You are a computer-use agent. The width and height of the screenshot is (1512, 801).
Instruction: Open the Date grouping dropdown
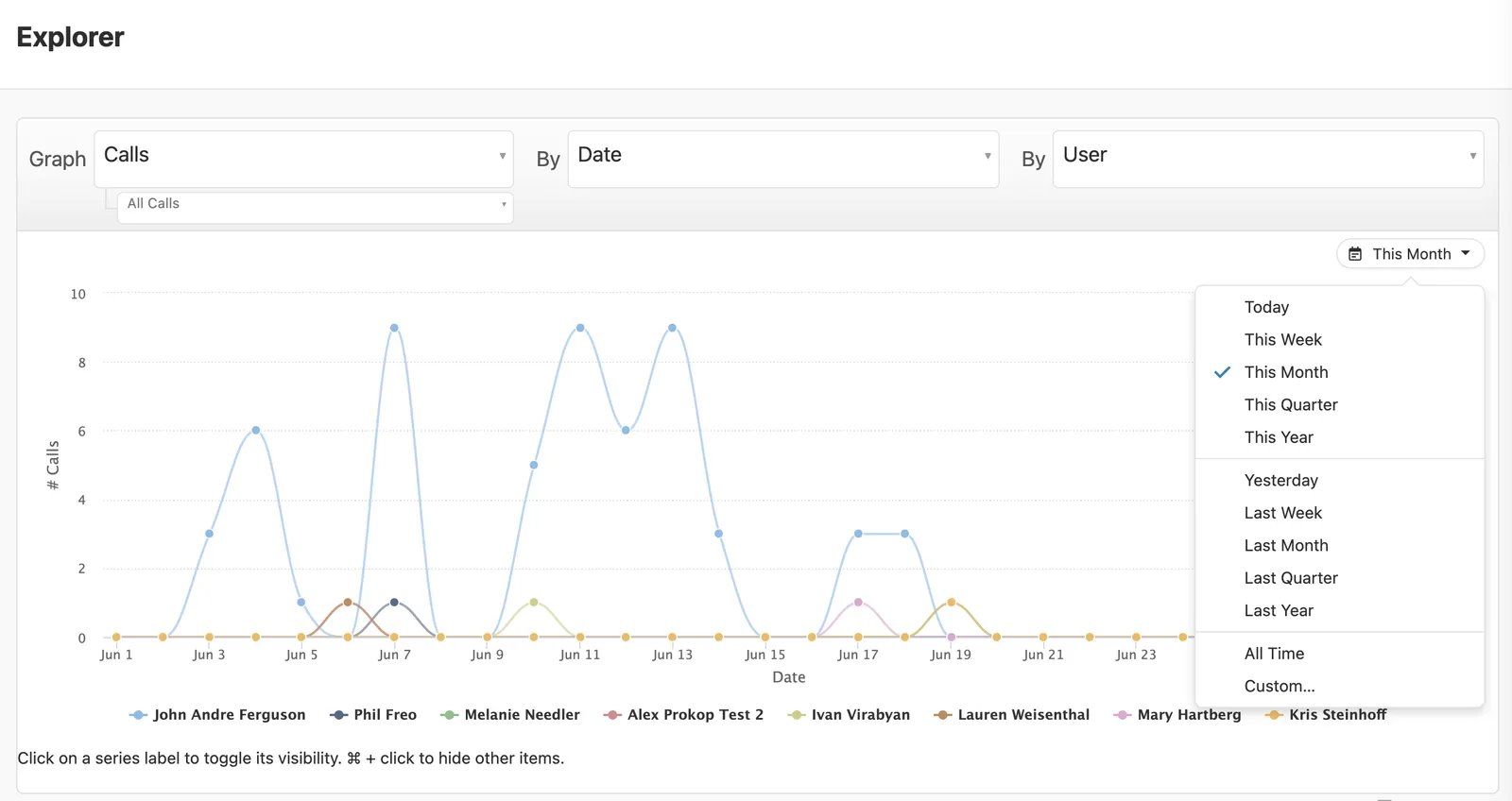click(783, 159)
